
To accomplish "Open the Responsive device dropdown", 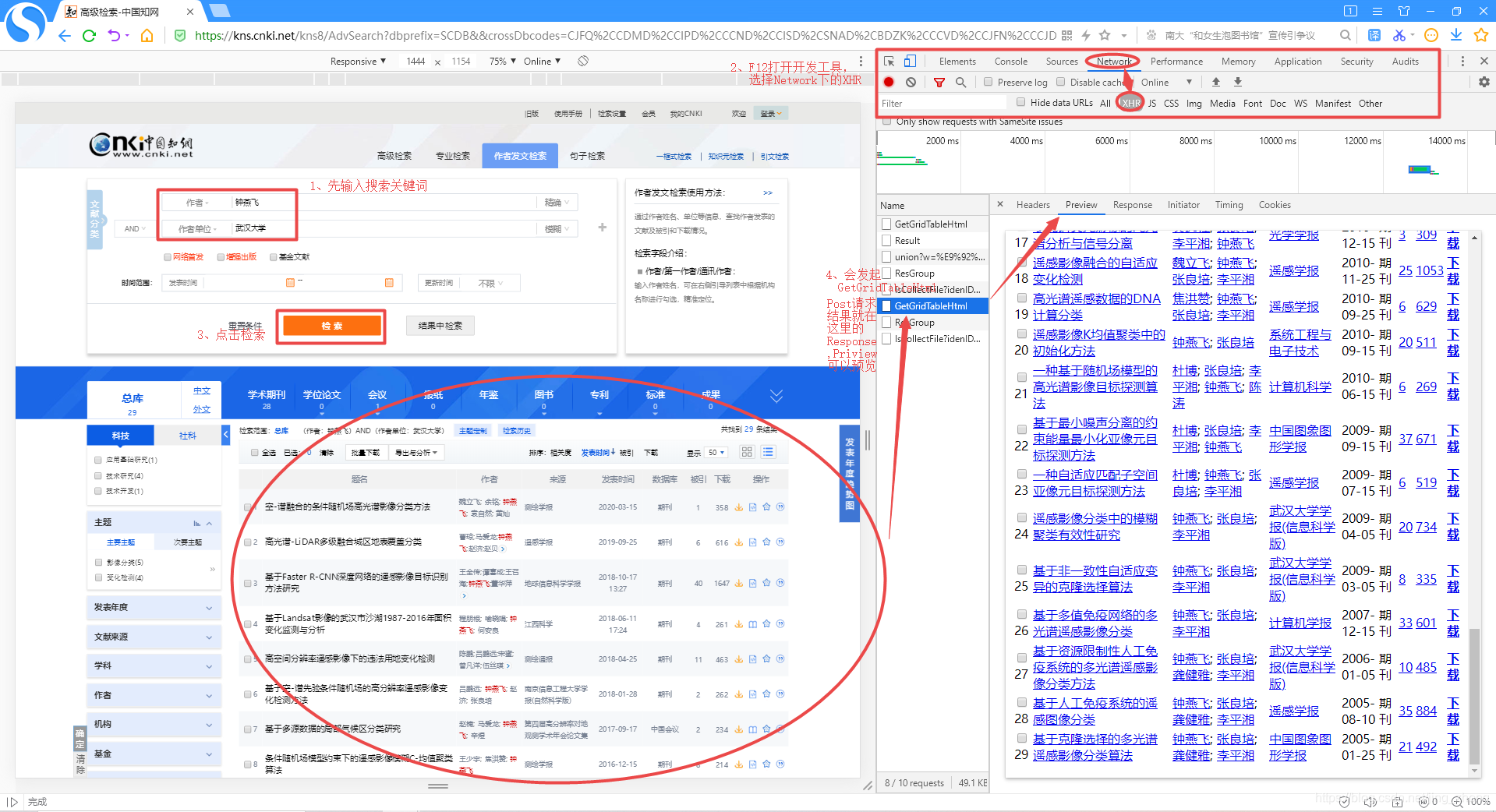I will pyautogui.click(x=358, y=61).
